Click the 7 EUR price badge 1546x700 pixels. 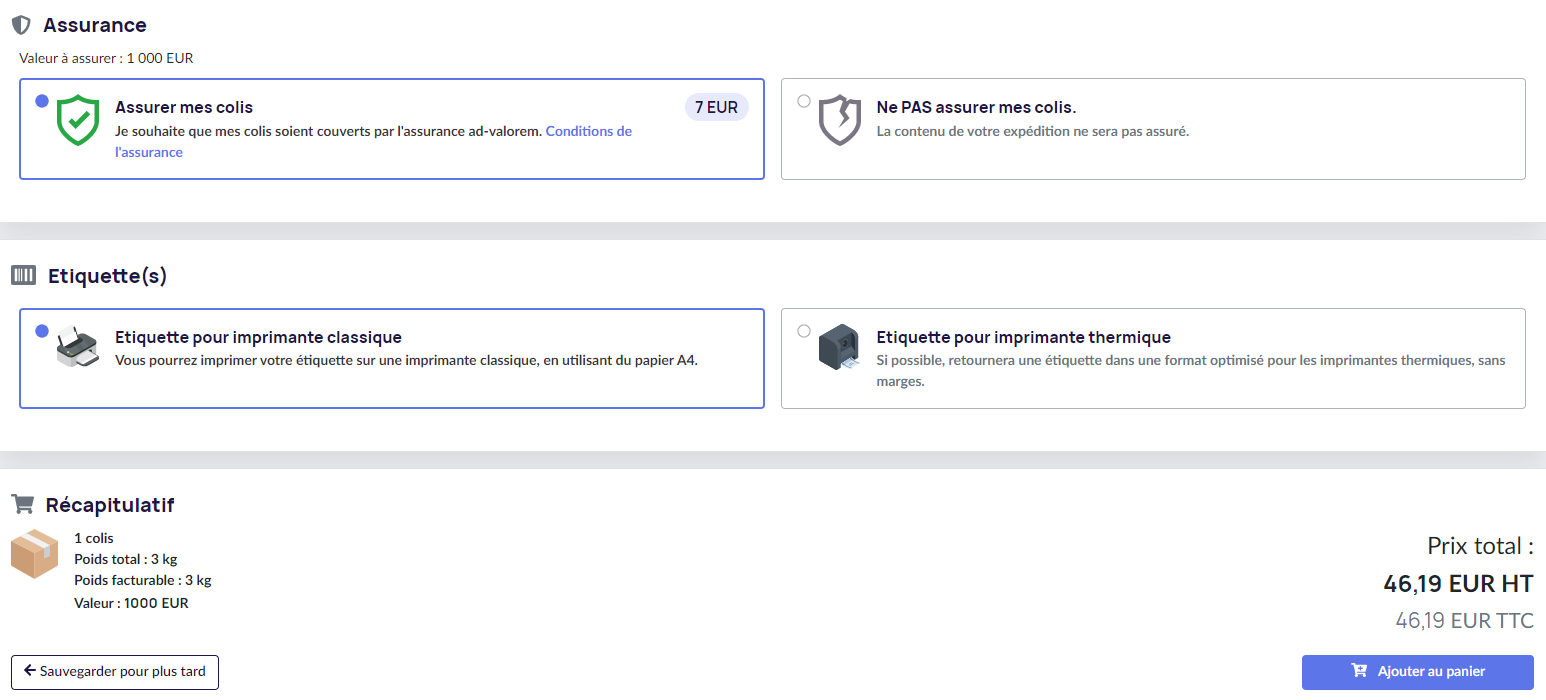(717, 107)
